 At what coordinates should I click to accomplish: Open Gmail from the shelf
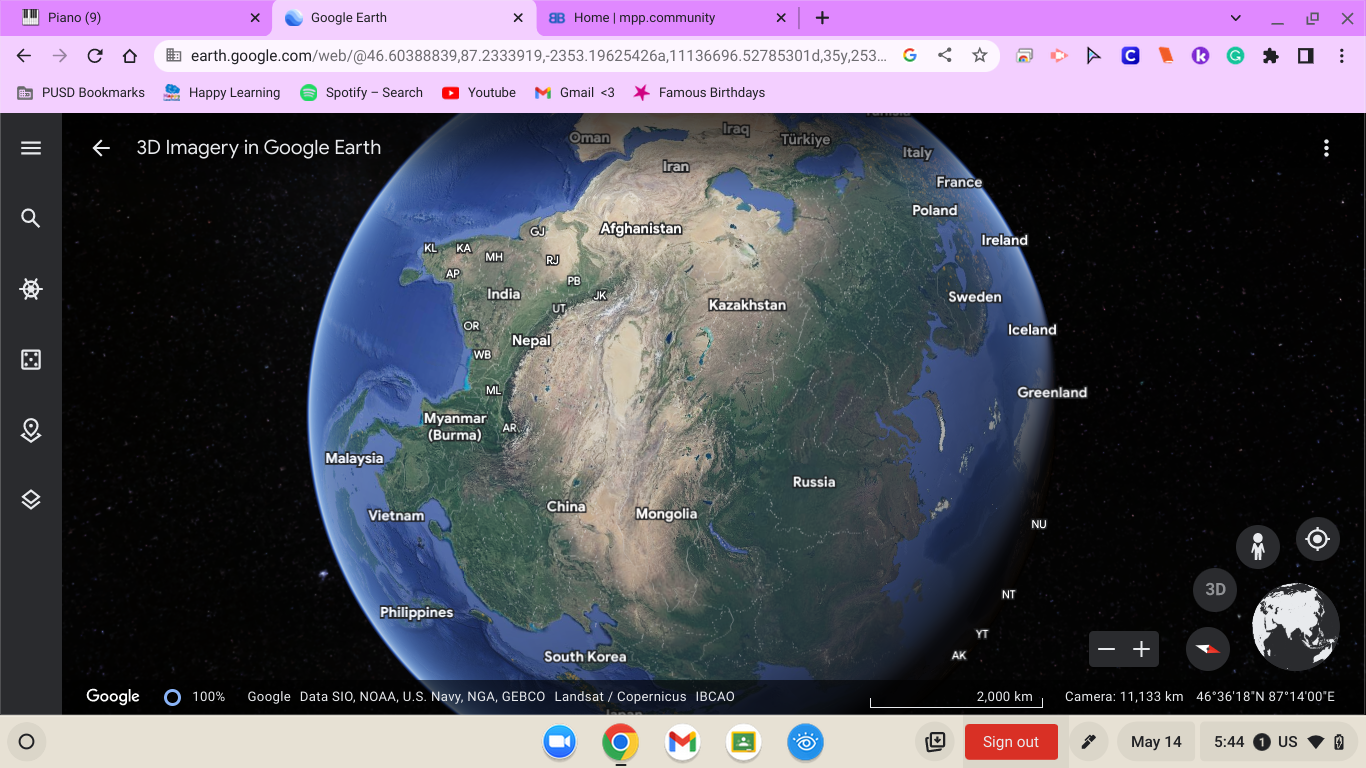coord(682,742)
